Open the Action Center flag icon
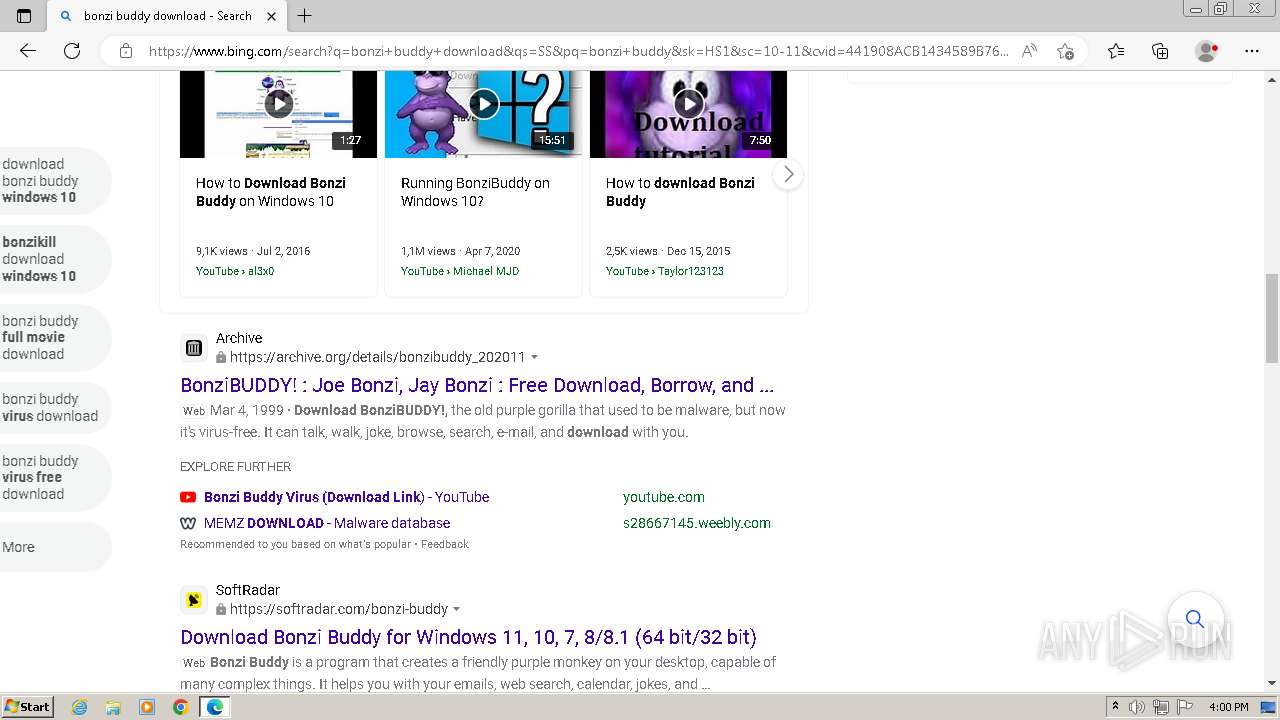The height and width of the screenshot is (720, 1280). pos(1184,707)
